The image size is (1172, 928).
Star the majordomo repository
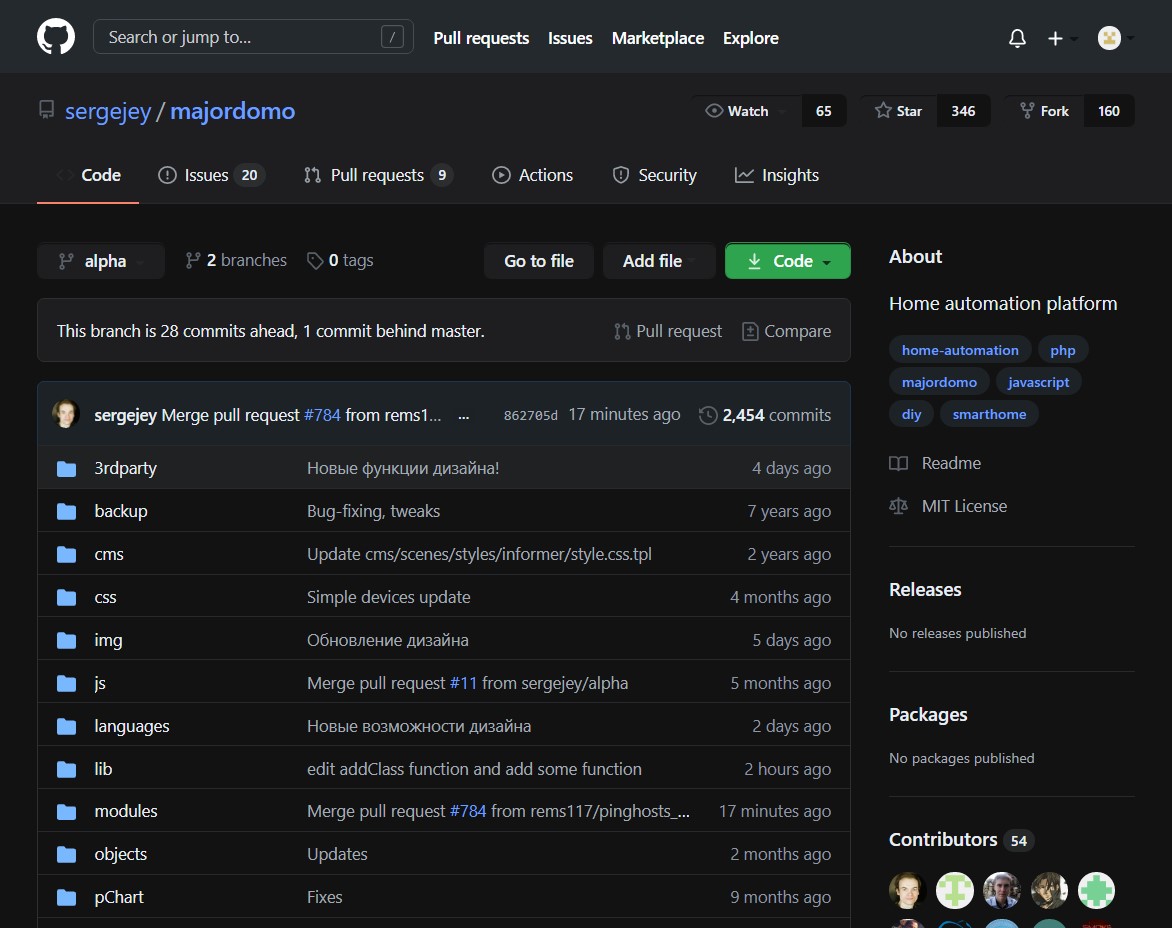pos(899,111)
